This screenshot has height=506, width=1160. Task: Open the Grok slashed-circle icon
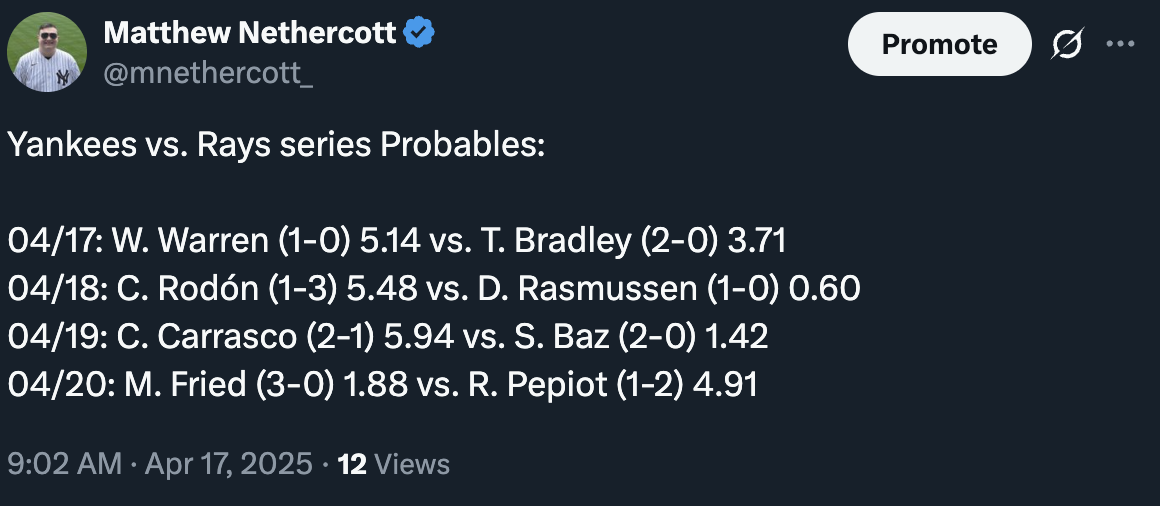(1068, 44)
